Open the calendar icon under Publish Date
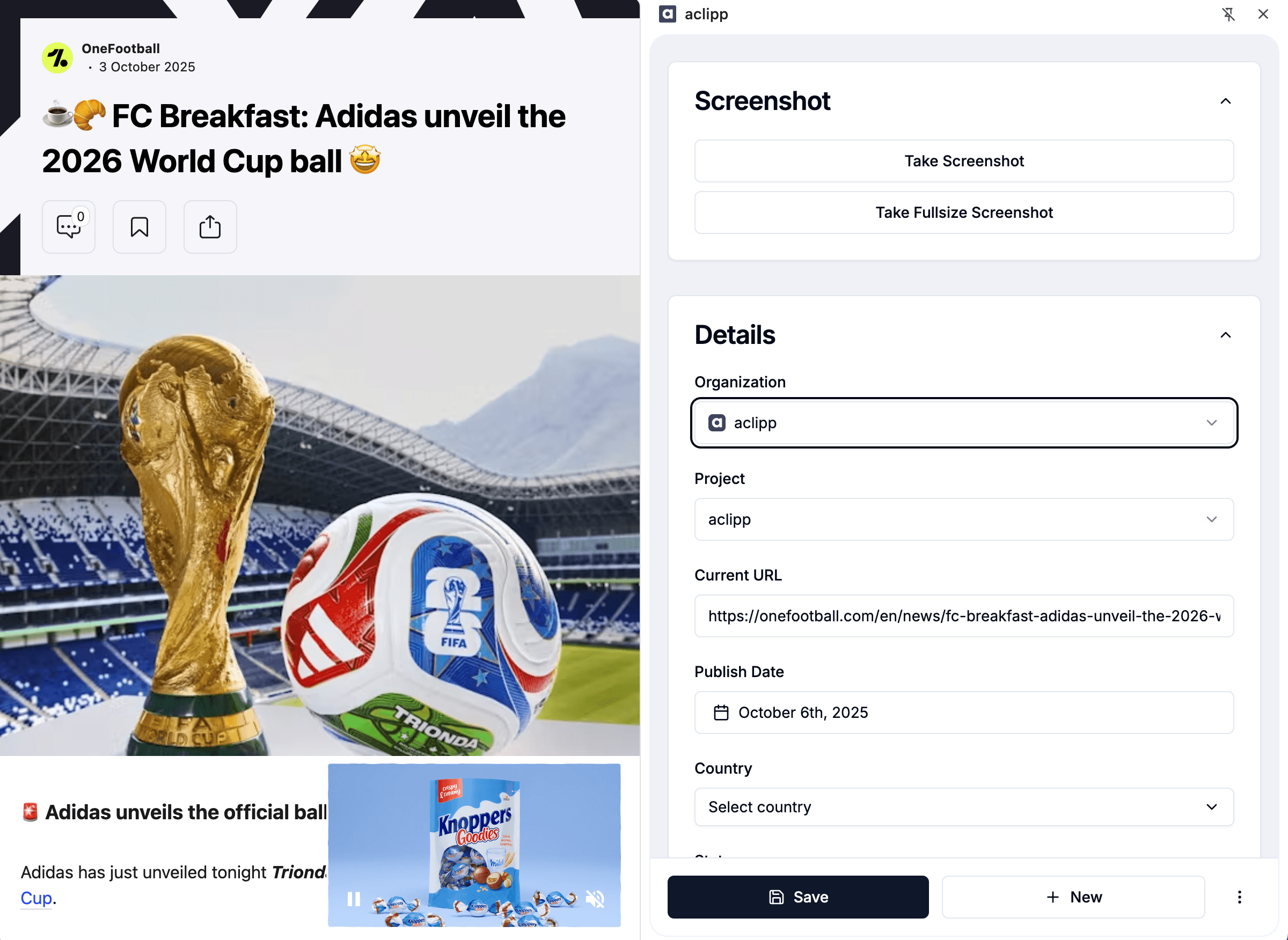This screenshot has width=1288, height=940. 721,712
